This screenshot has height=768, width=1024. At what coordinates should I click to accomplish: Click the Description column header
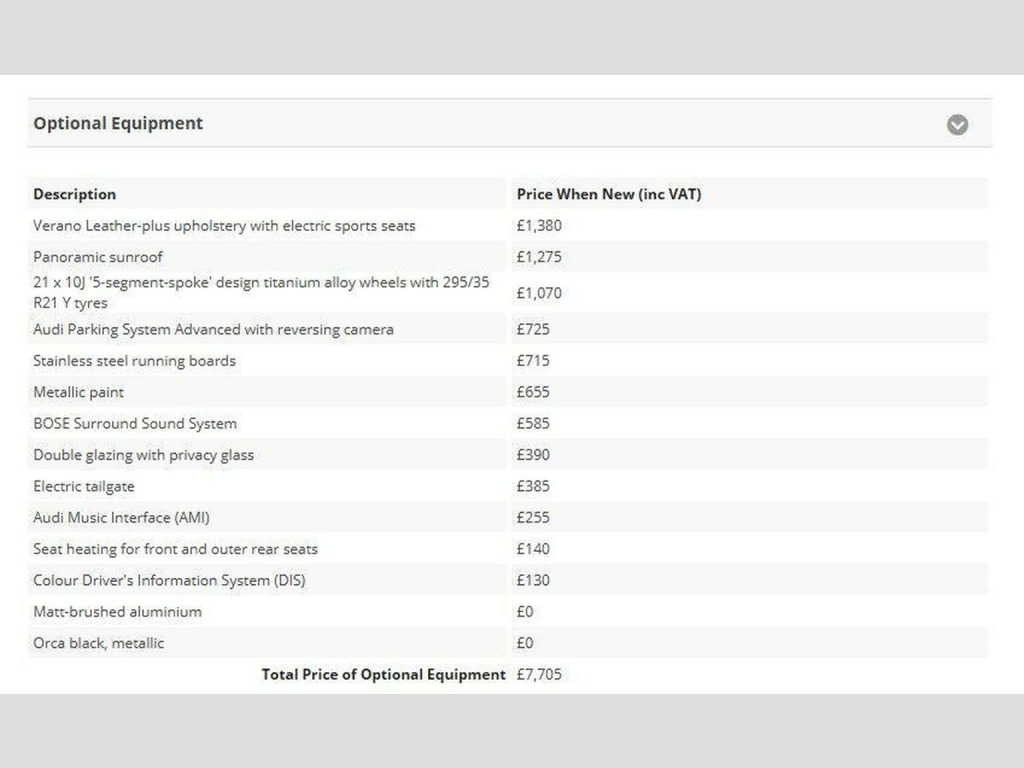point(74,194)
